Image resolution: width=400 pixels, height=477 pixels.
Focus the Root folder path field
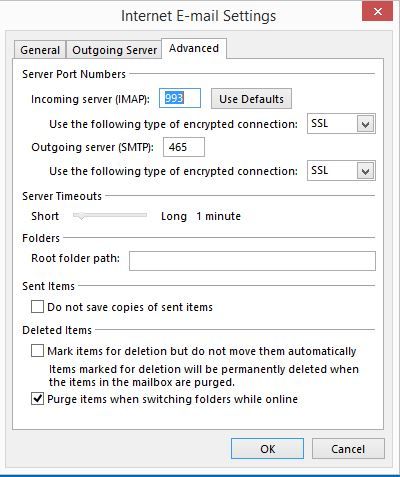tap(252, 261)
